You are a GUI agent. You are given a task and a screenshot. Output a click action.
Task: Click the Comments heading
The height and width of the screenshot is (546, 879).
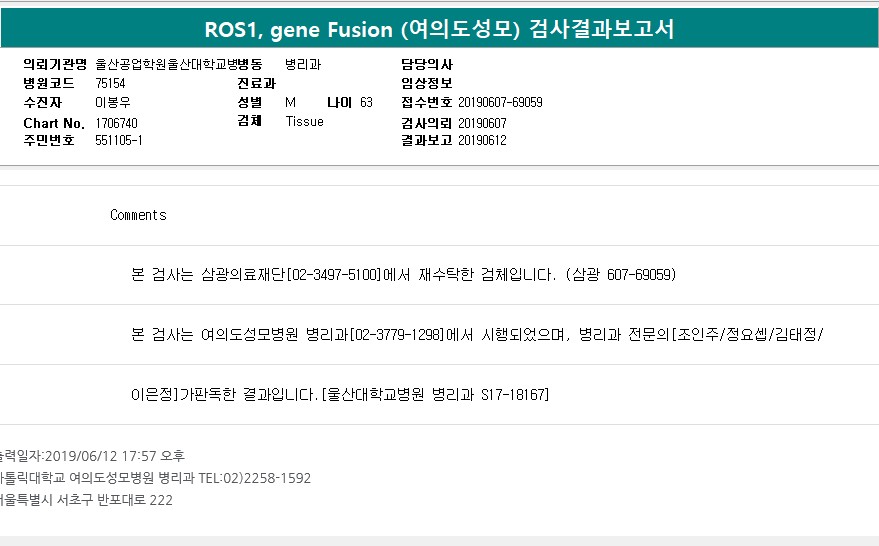point(138,215)
